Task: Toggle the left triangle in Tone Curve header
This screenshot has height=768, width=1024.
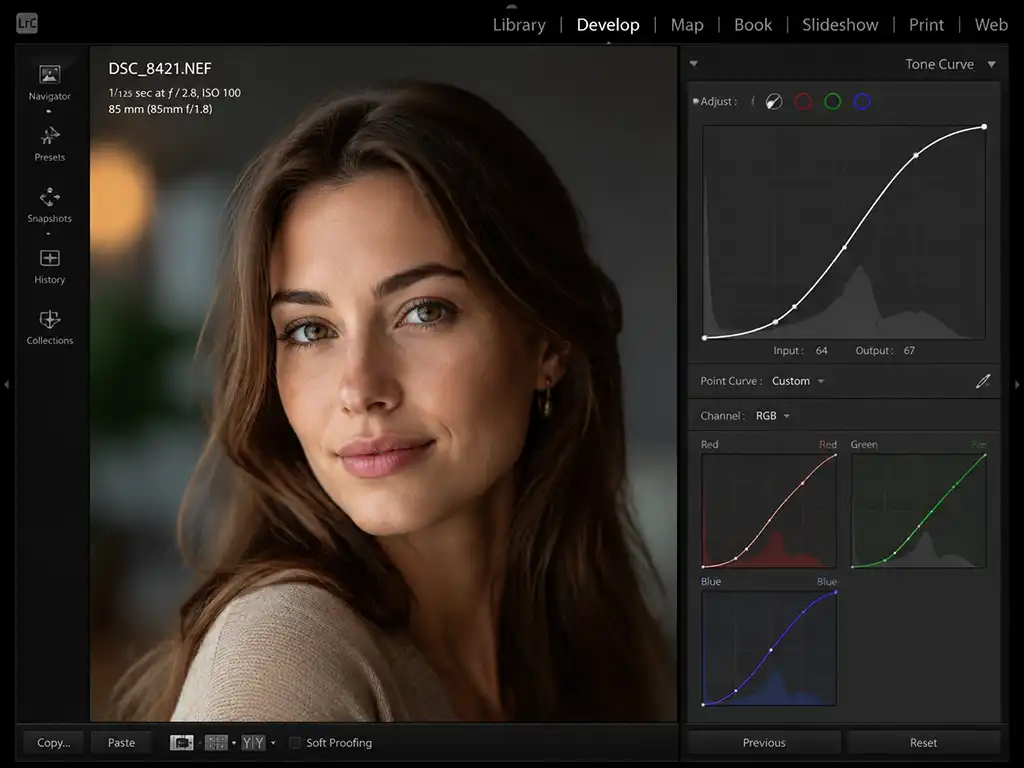Action: coord(694,64)
